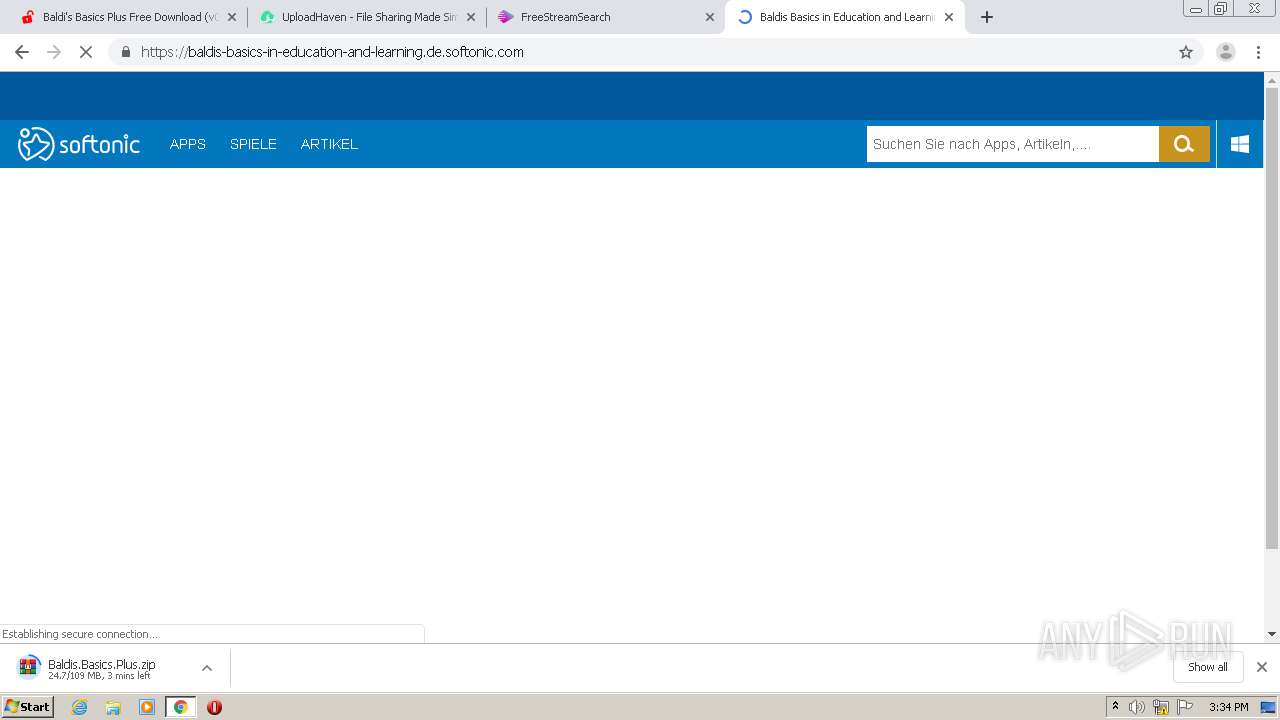Click the Softonic logo
Screen dimensions: 1280x720
coord(79,144)
